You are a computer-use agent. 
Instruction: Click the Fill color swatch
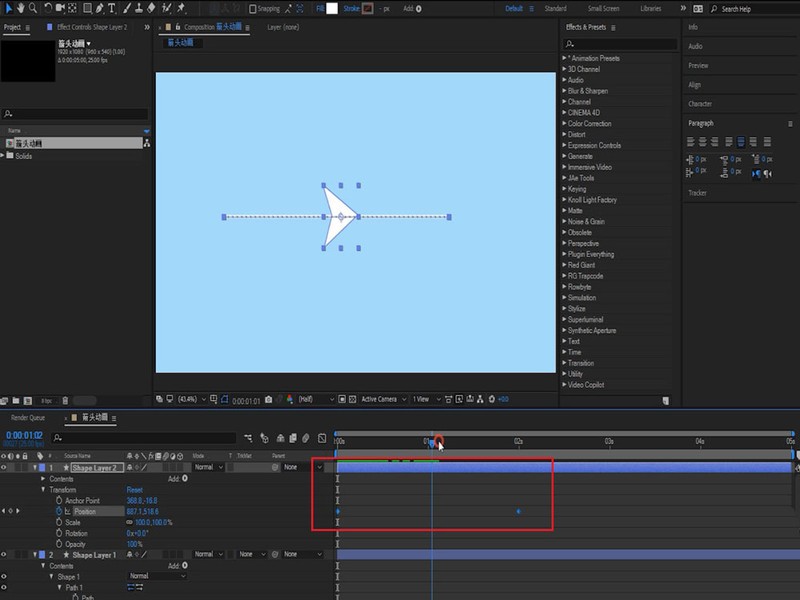pos(332,8)
